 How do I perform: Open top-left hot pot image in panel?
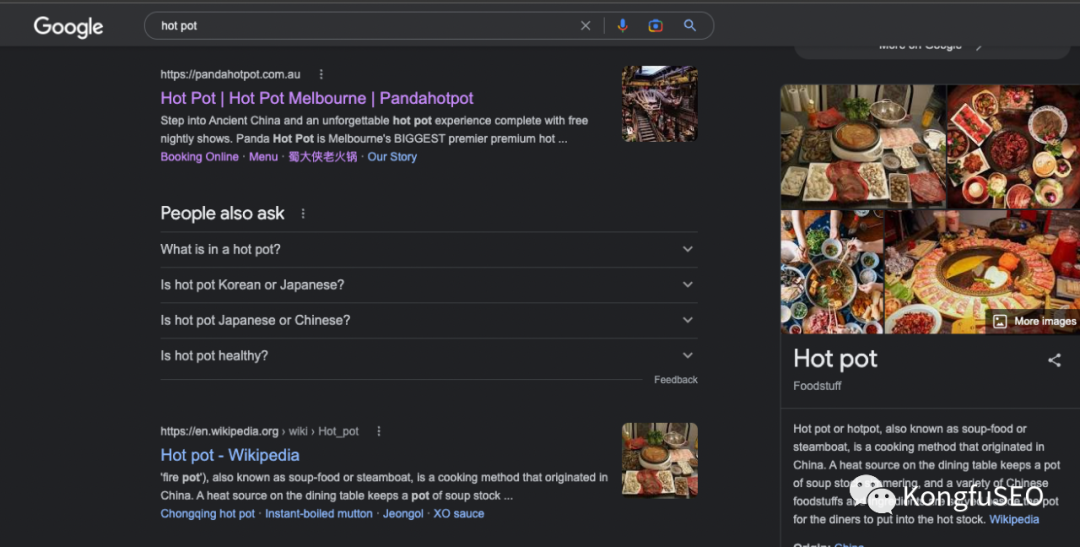coord(863,147)
